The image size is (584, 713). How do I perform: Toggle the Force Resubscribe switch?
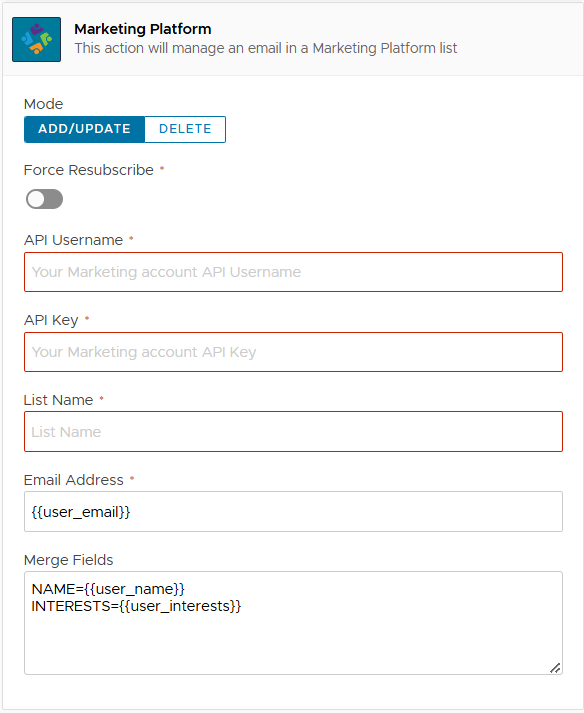[44, 199]
